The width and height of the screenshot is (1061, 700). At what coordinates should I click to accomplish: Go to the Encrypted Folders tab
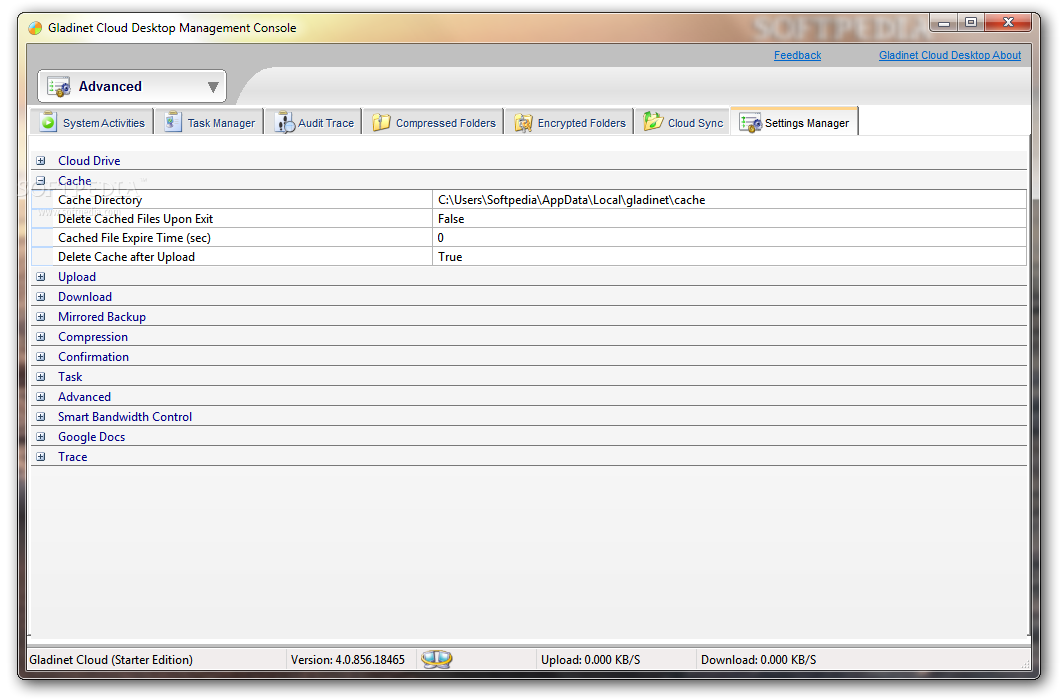570,122
